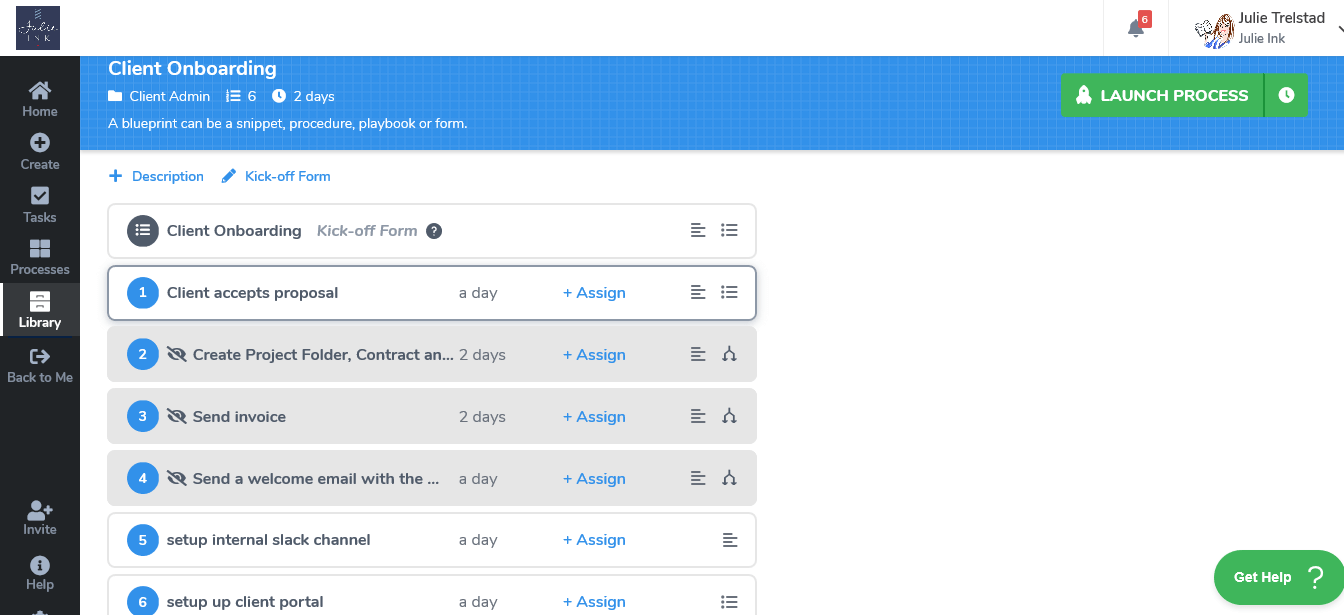Click the Julie Ink logo
This screenshot has height=615, width=1344.
click(38, 28)
